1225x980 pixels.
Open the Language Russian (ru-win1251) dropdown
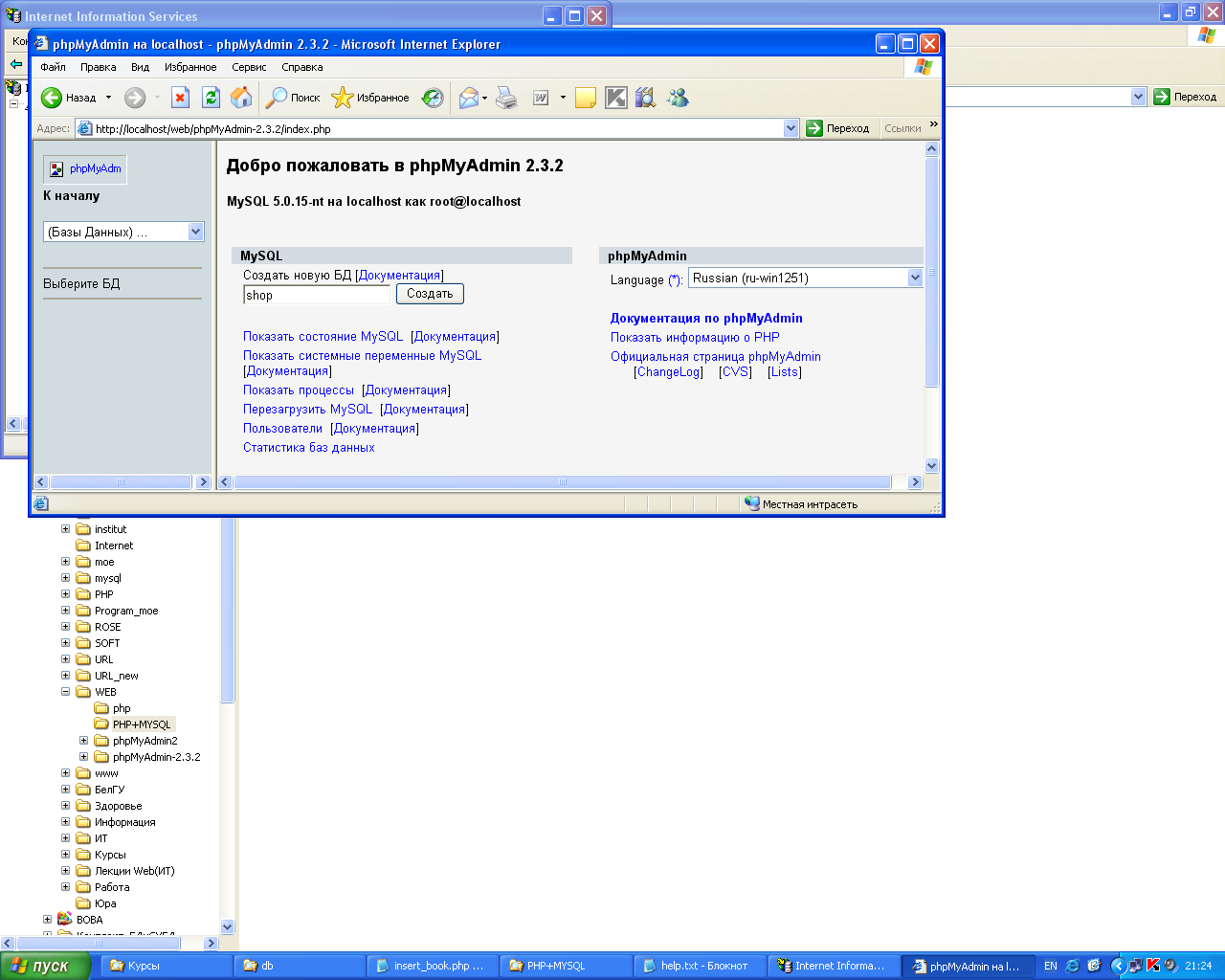(806, 278)
